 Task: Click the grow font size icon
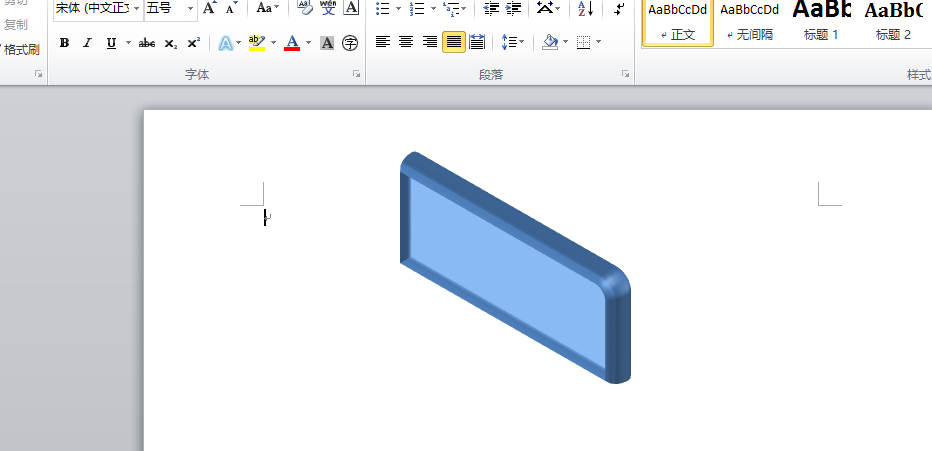(209, 8)
